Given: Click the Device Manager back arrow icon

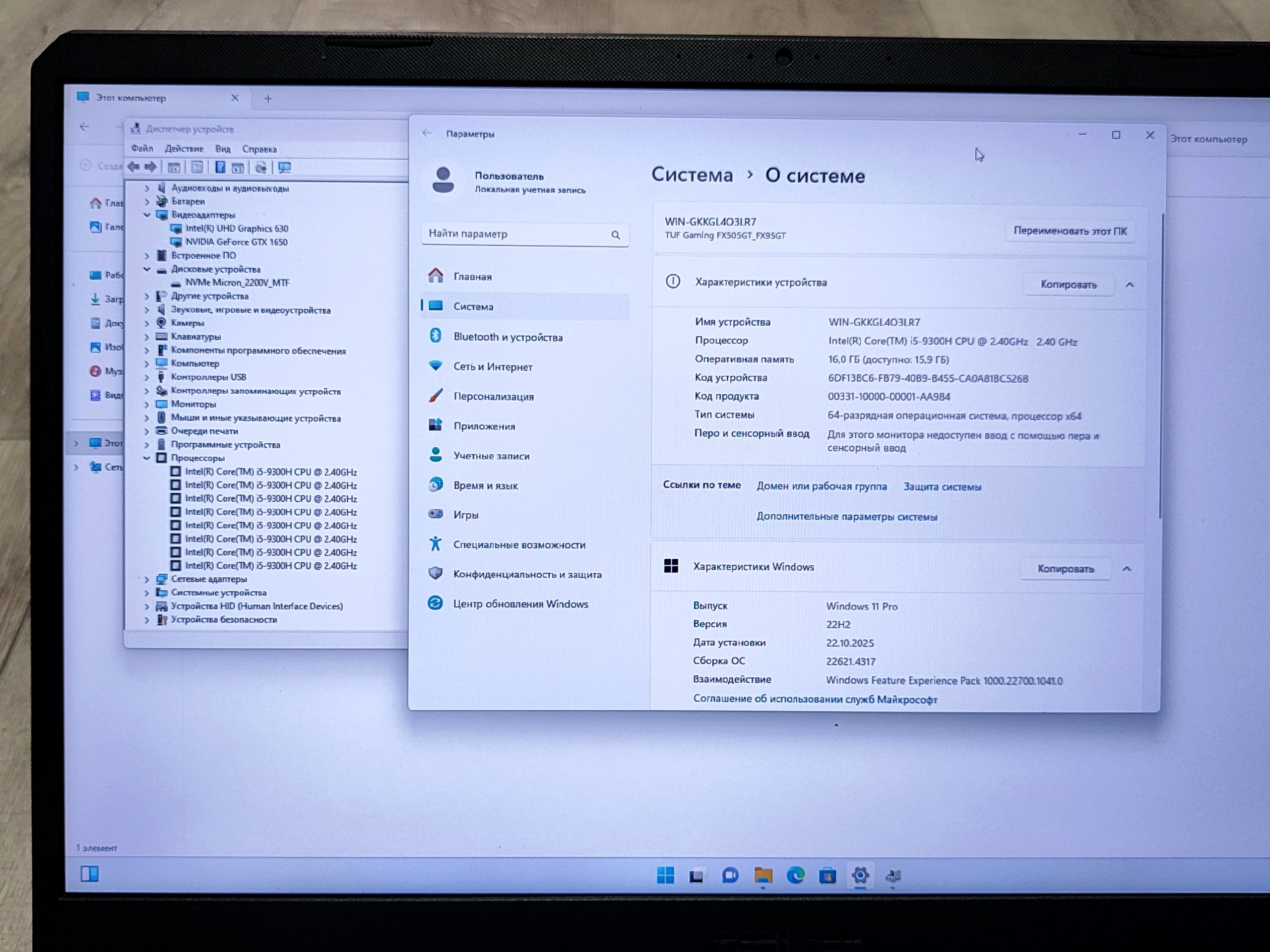Looking at the screenshot, I should [134, 167].
